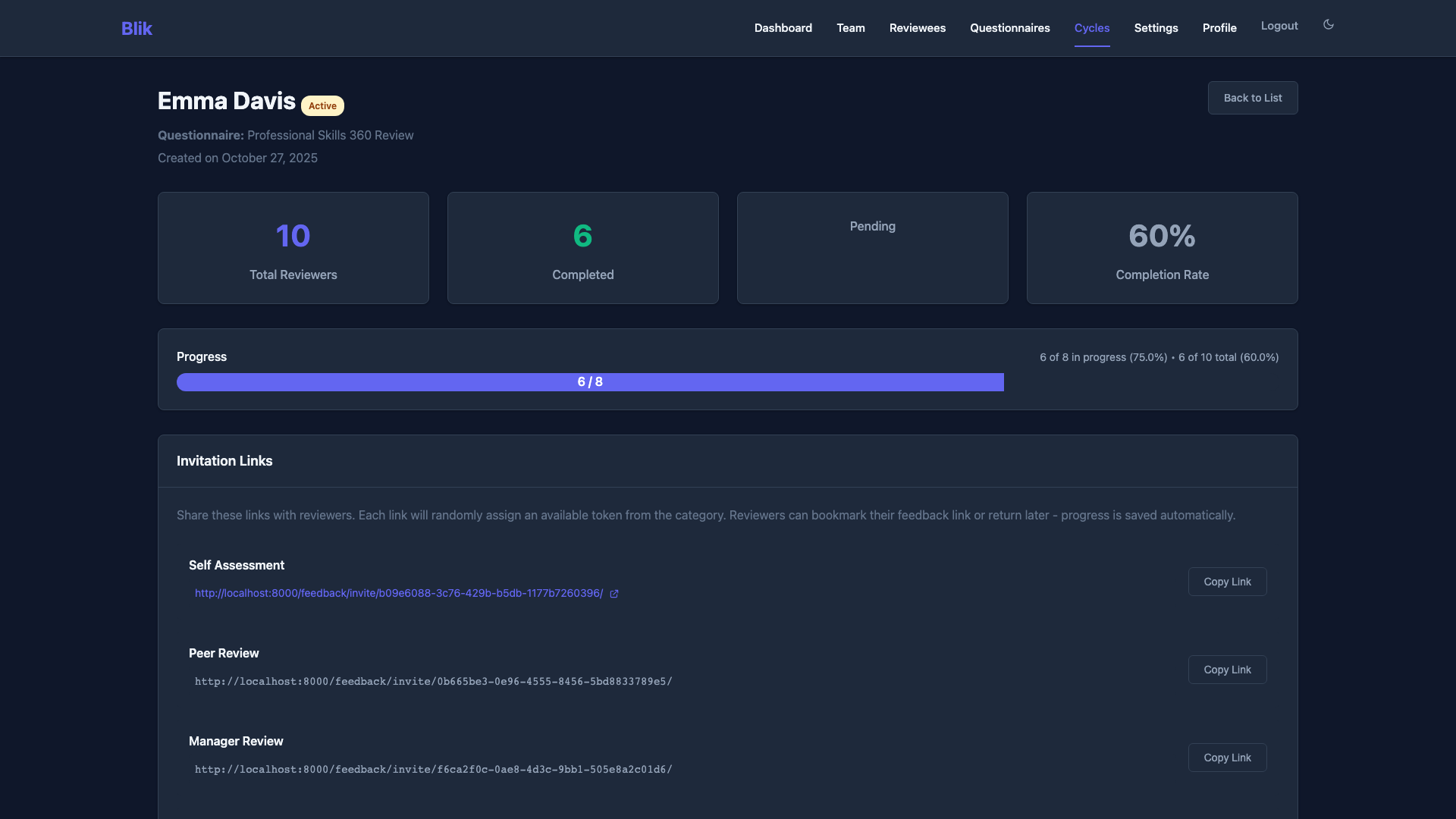Viewport: 1456px width, 819px height.
Task: Open the Team section
Action: coord(850,27)
